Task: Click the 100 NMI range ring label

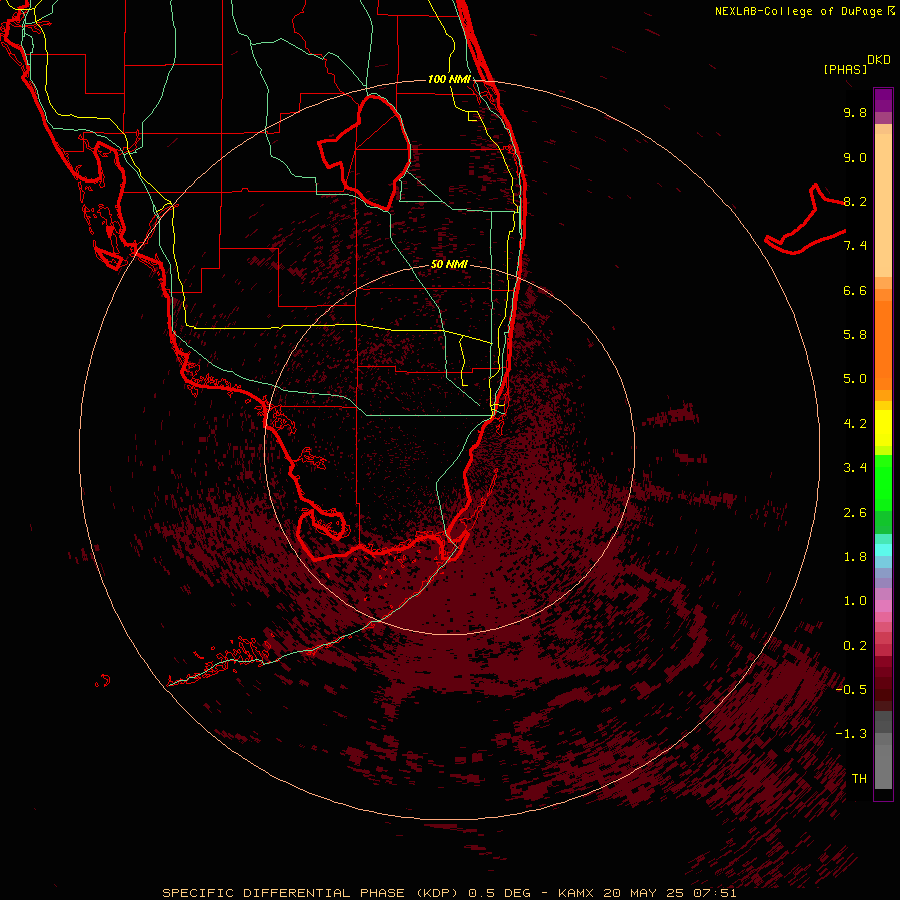Action: (x=449, y=79)
